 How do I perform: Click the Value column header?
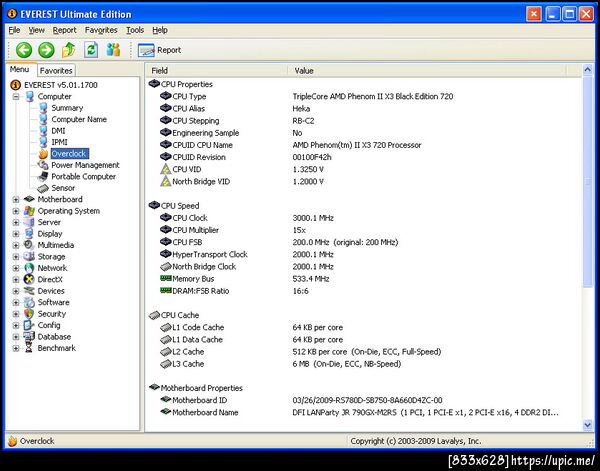click(427, 70)
